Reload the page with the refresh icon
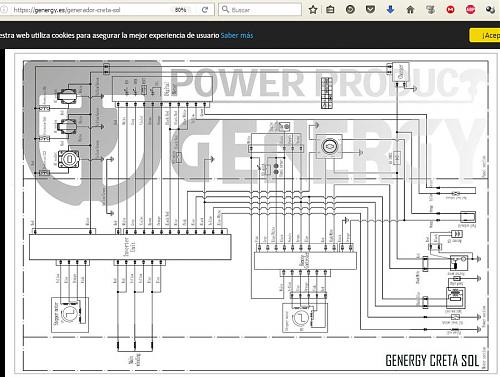This screenshot has height=377, width=500. (205, 10)
